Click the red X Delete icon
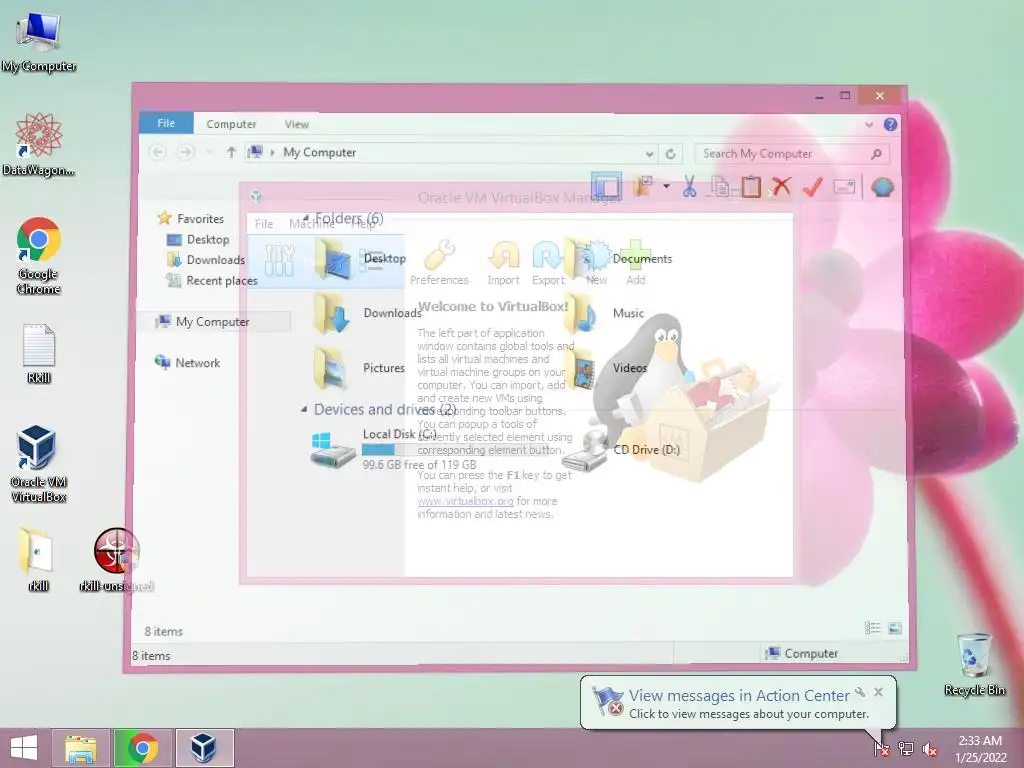The image size is (1024, 768). pyautogui.click(x=781, y=187)
